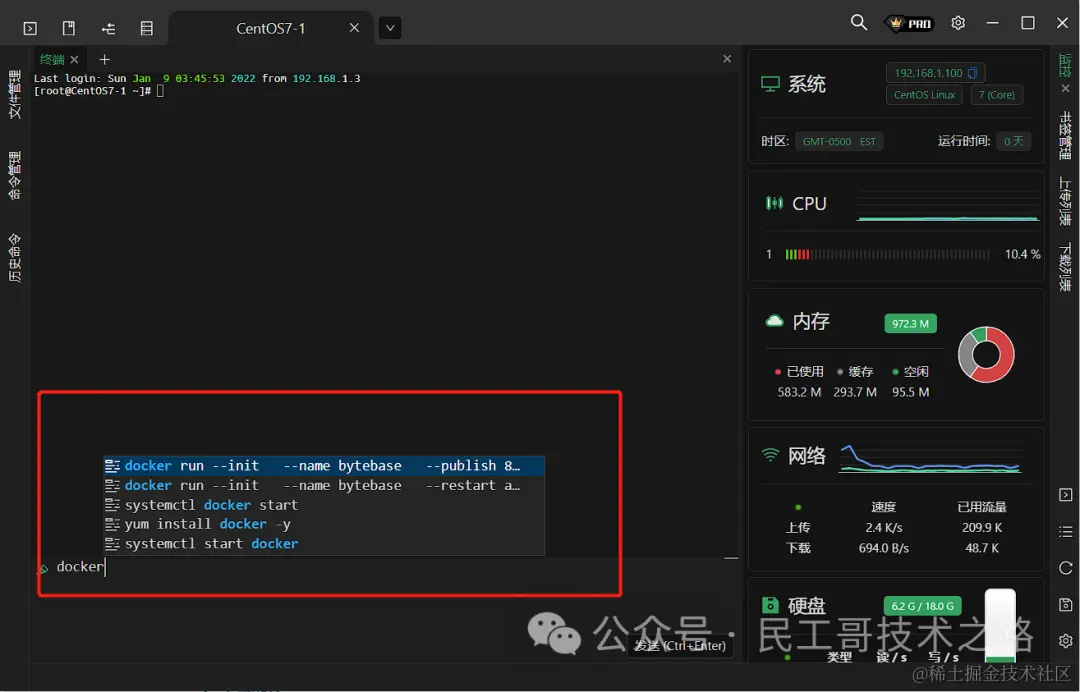The image size is (1080, 692).
Task: Open the 下载列表 panel tab
Action: (x=1065, y=267)
